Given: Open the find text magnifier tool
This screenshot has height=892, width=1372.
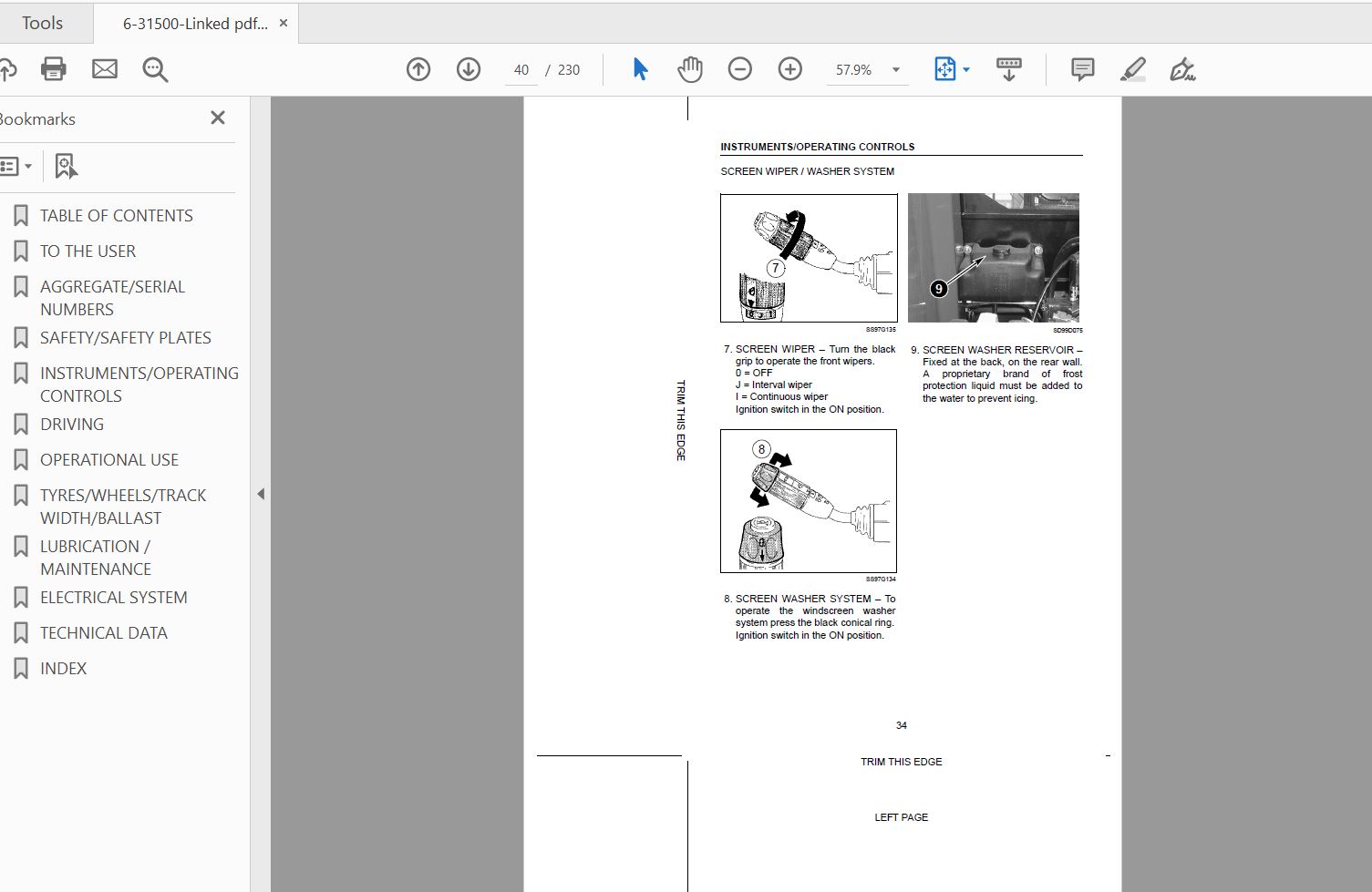Looking at the screenshot, I should [x=155, y=70].
